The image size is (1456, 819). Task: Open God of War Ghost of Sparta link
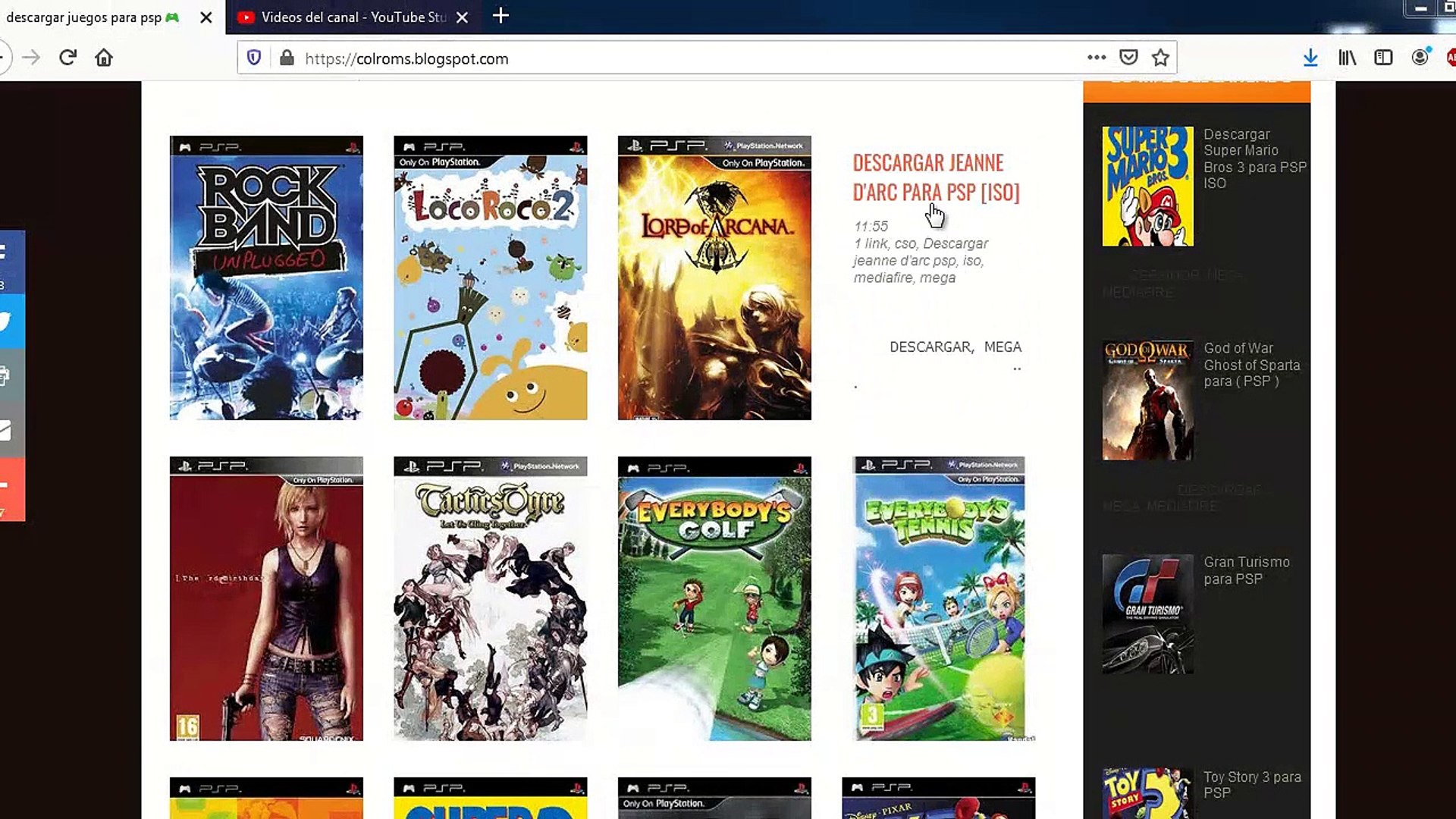tap(1251, 365)
